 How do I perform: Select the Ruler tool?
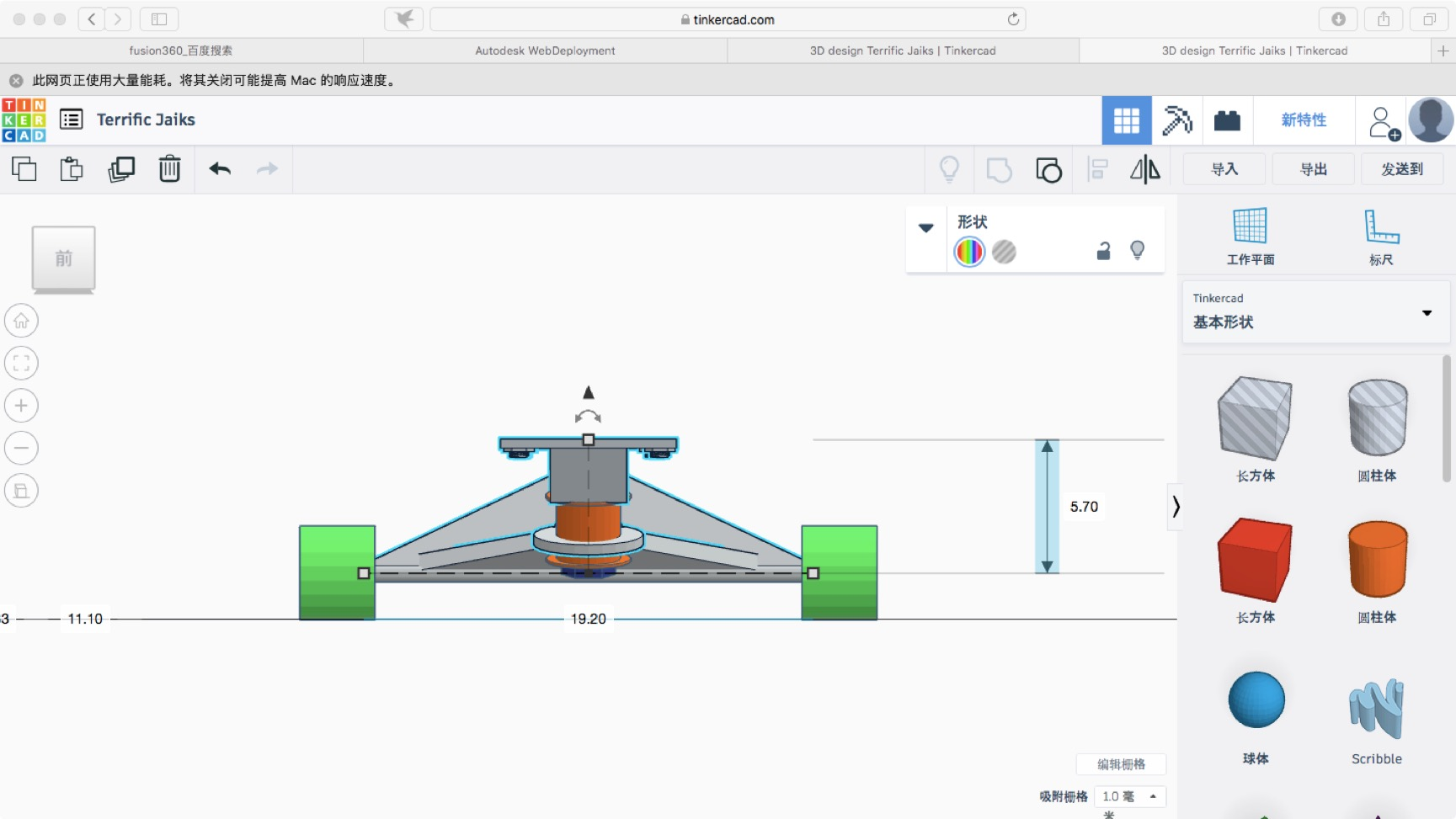(1381, 236)
